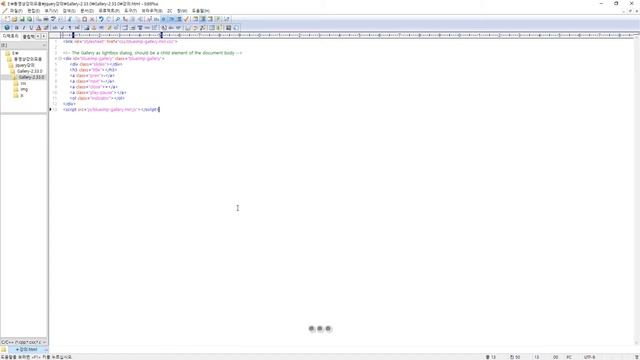Apply Bold tag from HTML toolbar
The image size is (640, 360).
coord(16,28)
